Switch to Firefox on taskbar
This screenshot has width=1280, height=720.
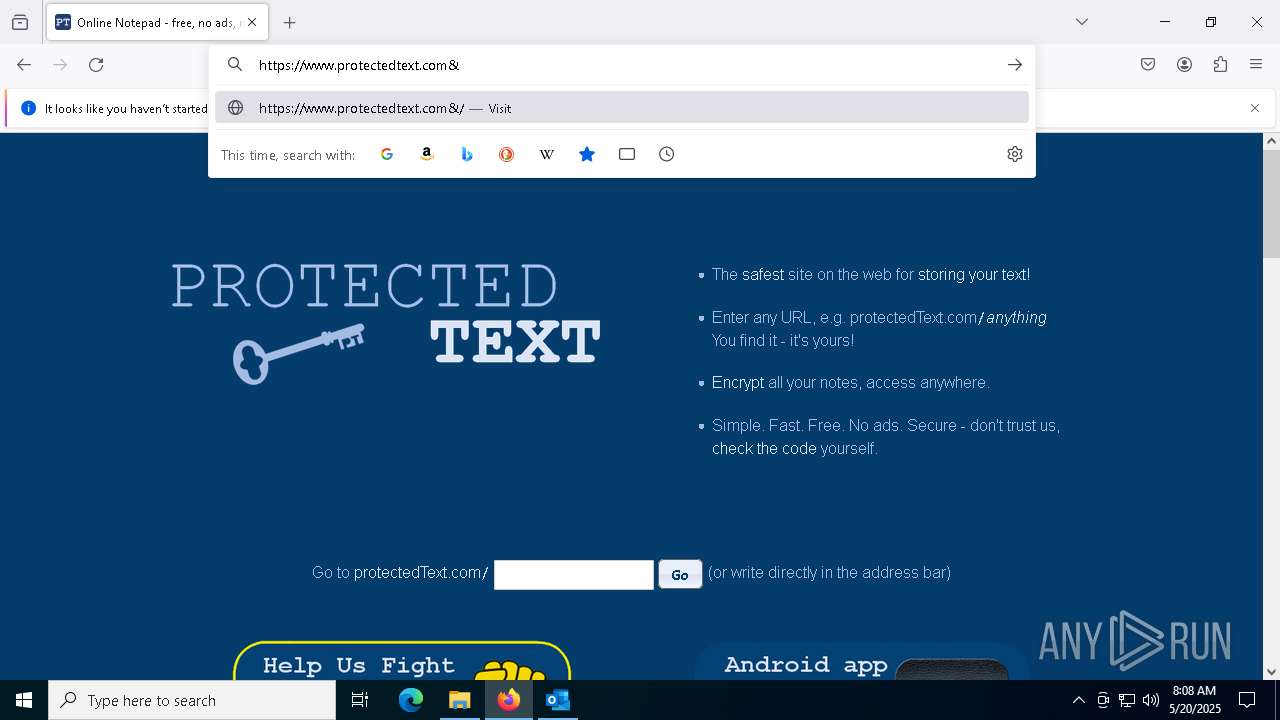coord(509,700)
